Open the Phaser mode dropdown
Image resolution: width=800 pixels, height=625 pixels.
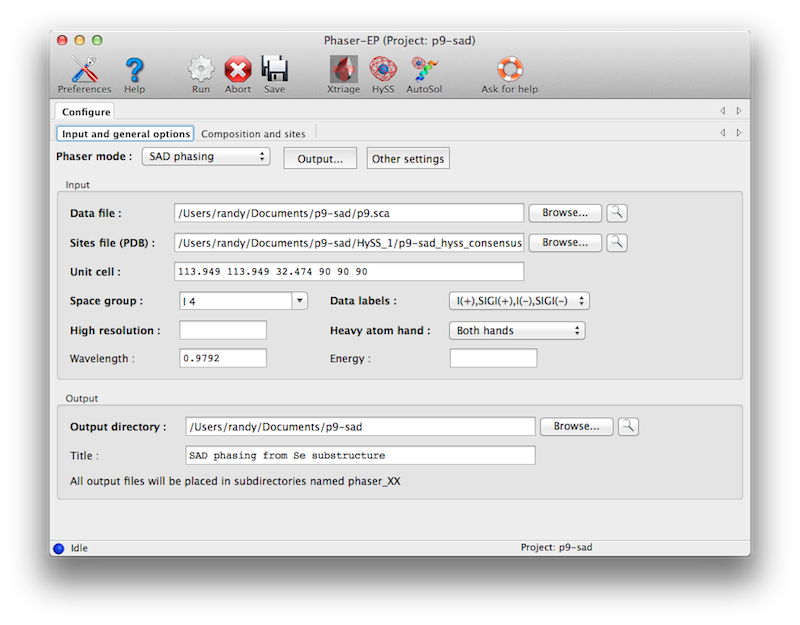pos(205,157)
